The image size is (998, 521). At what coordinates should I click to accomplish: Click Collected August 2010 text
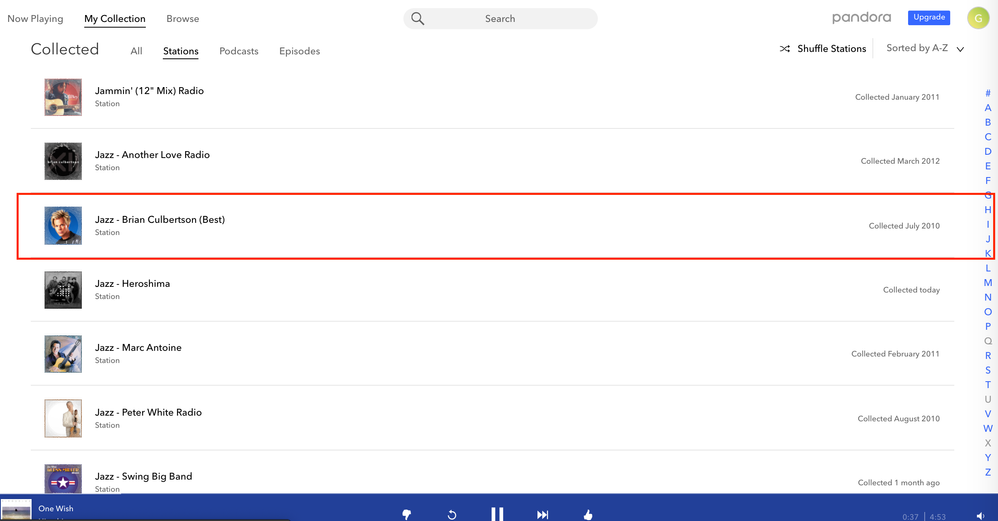(x=898, y=419)
